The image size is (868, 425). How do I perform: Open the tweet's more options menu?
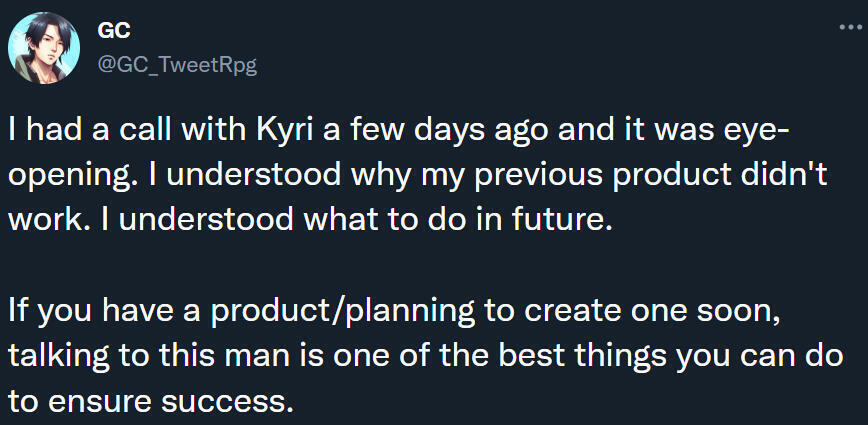point(848,29)
